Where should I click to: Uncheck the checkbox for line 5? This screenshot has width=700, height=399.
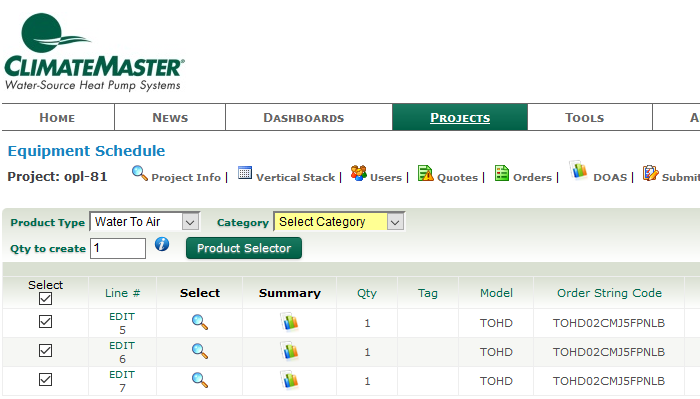coord(46,321)
